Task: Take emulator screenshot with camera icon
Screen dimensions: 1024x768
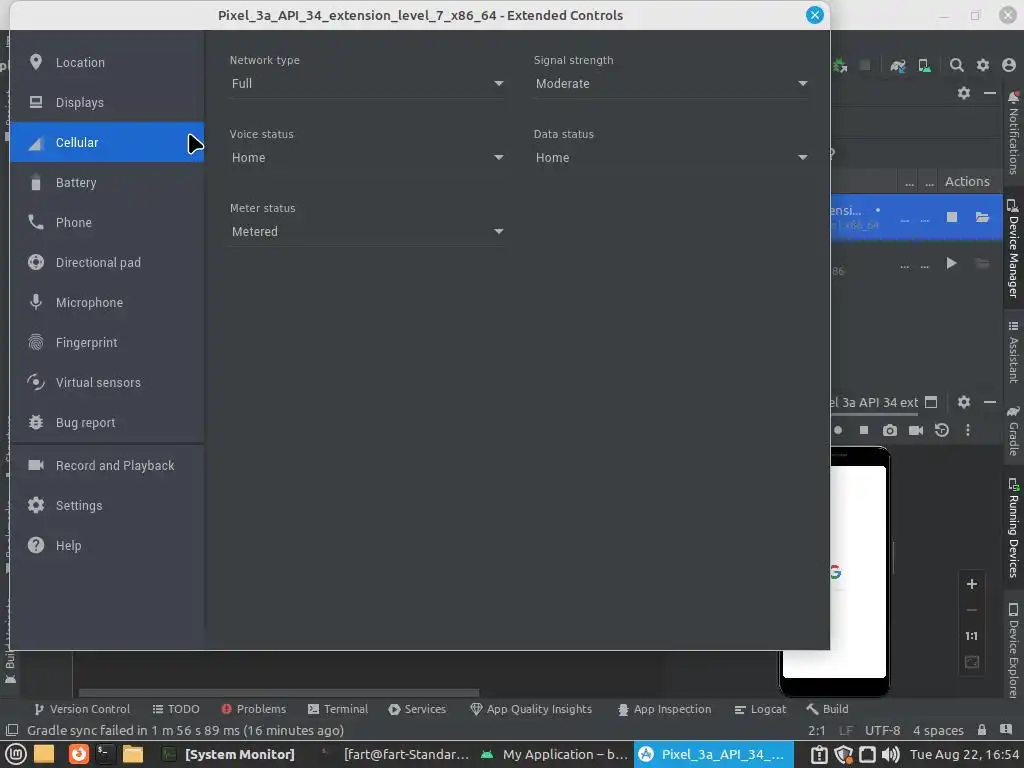Action: click(x=889, y=430)
